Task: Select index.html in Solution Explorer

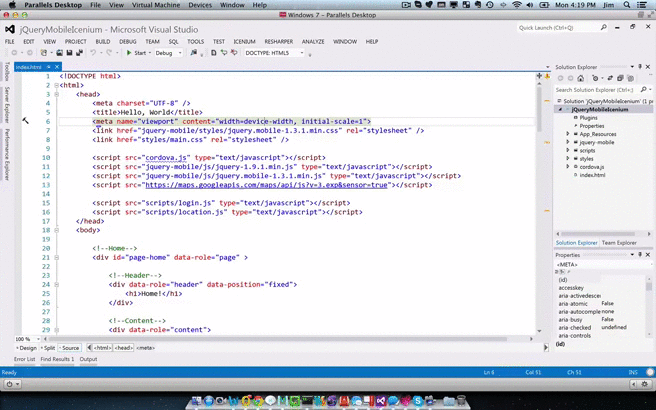Action: coord(592,175)
